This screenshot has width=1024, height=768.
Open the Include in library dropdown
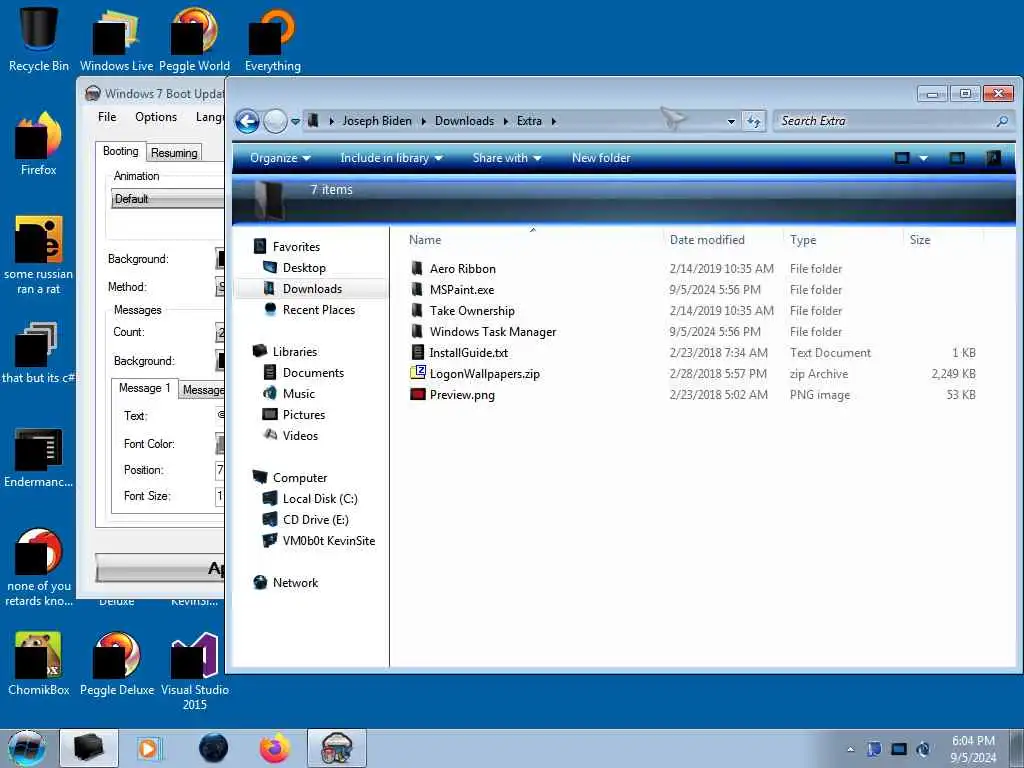click(391, 158)
